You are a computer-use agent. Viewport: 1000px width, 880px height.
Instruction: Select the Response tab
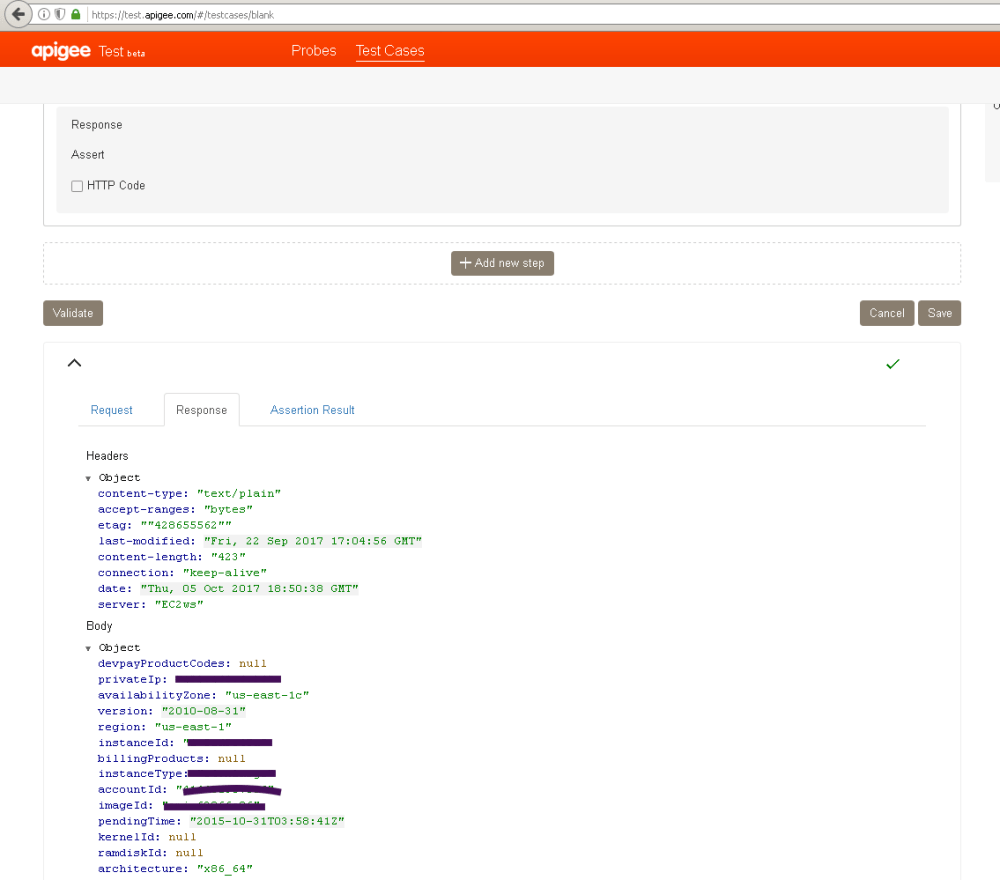[201, 410]
